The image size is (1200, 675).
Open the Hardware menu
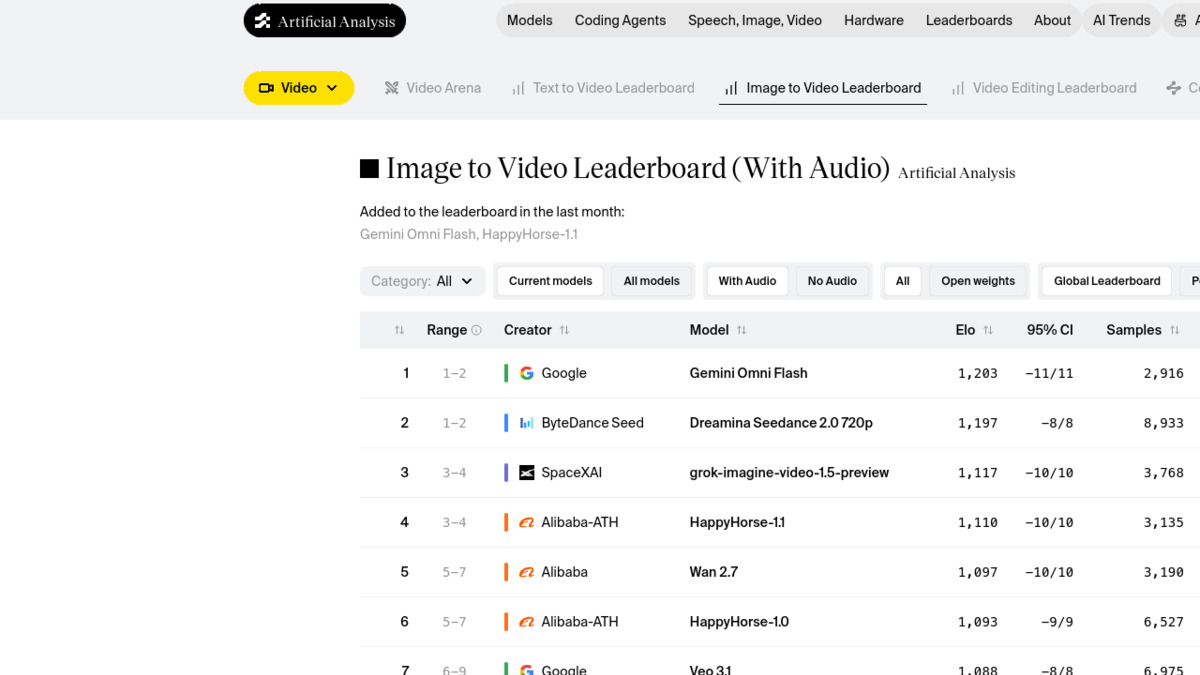874,20
